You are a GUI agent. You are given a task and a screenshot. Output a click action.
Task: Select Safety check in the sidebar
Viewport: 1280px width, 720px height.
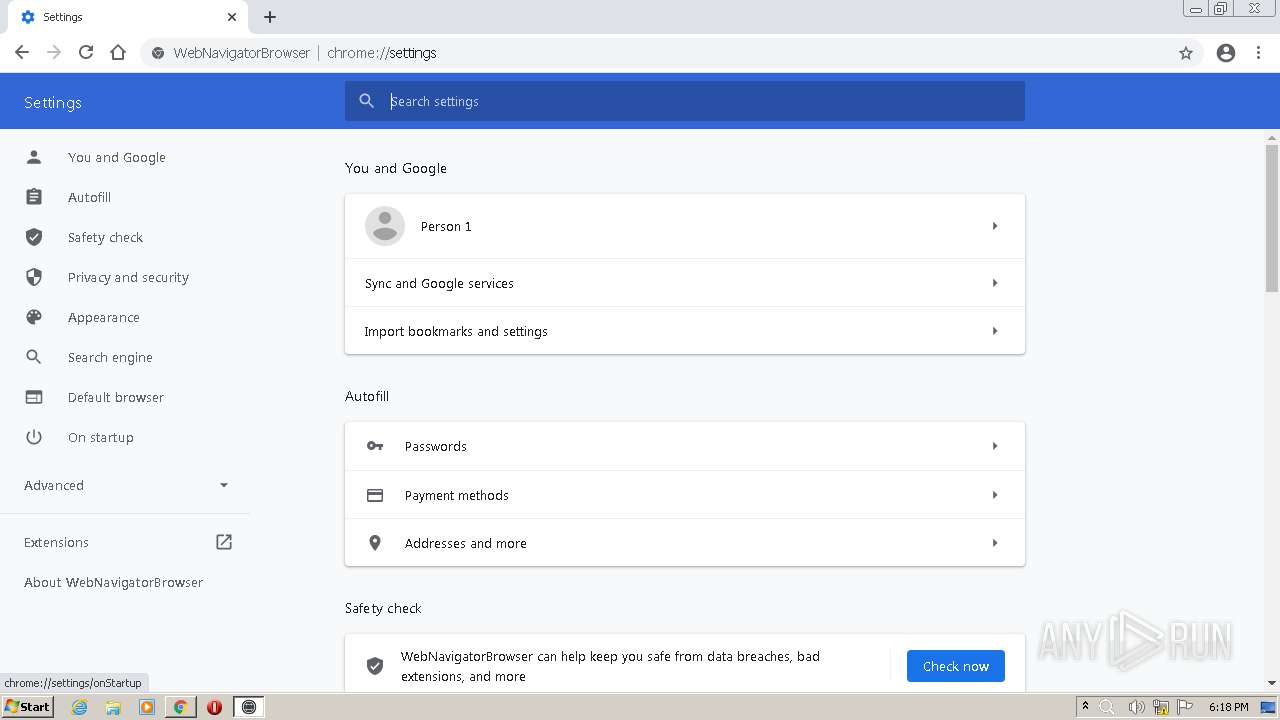(105, 237)
